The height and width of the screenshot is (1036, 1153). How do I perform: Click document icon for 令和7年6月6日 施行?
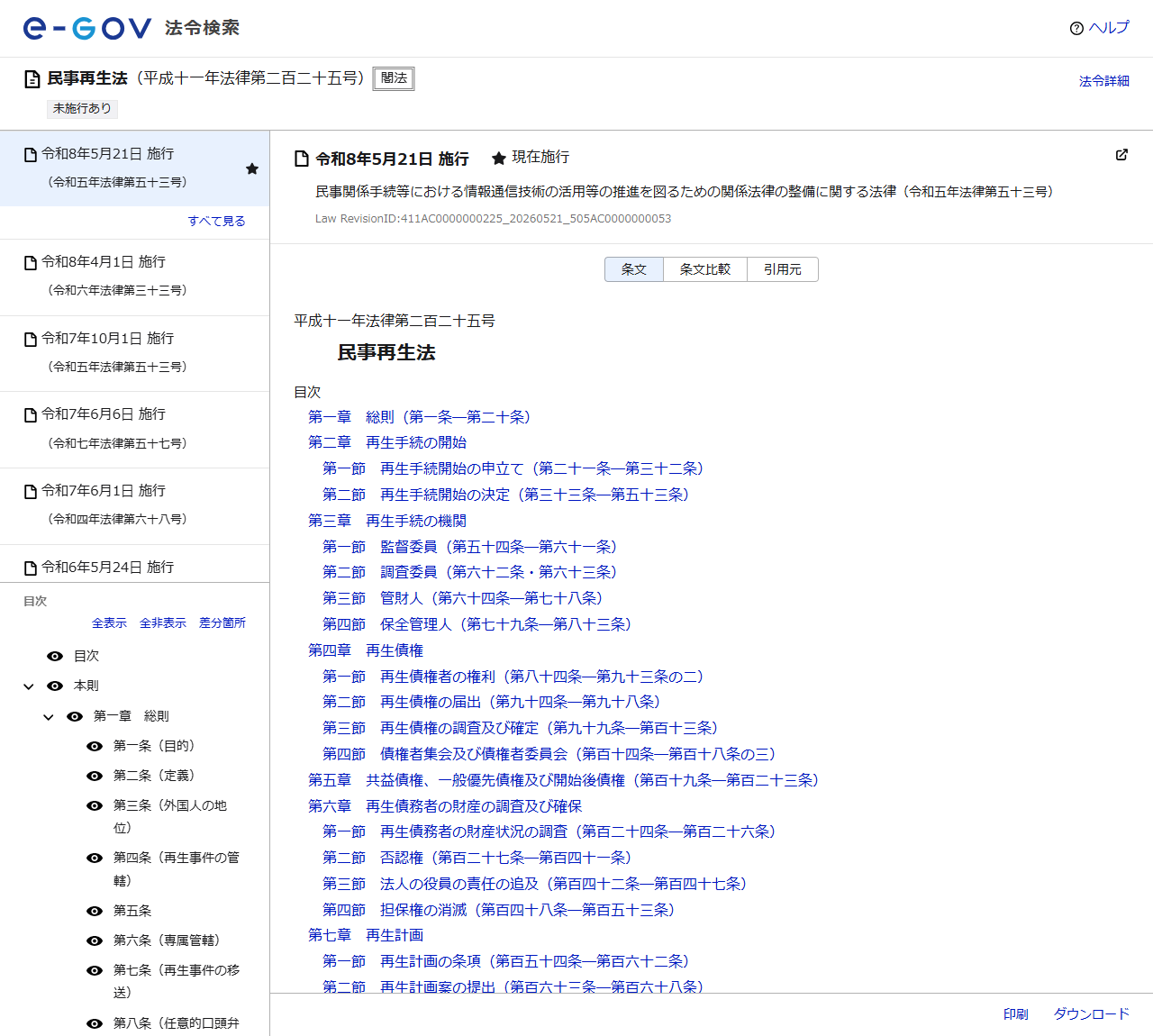pos(31,415)
